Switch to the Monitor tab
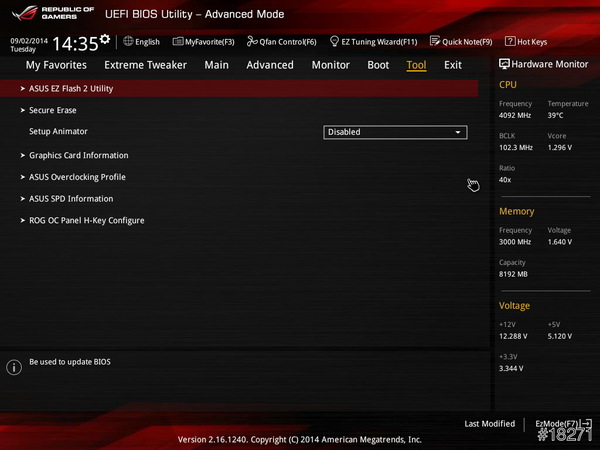Viewport: 600px width, 450px height. click(x=331, y=65)
